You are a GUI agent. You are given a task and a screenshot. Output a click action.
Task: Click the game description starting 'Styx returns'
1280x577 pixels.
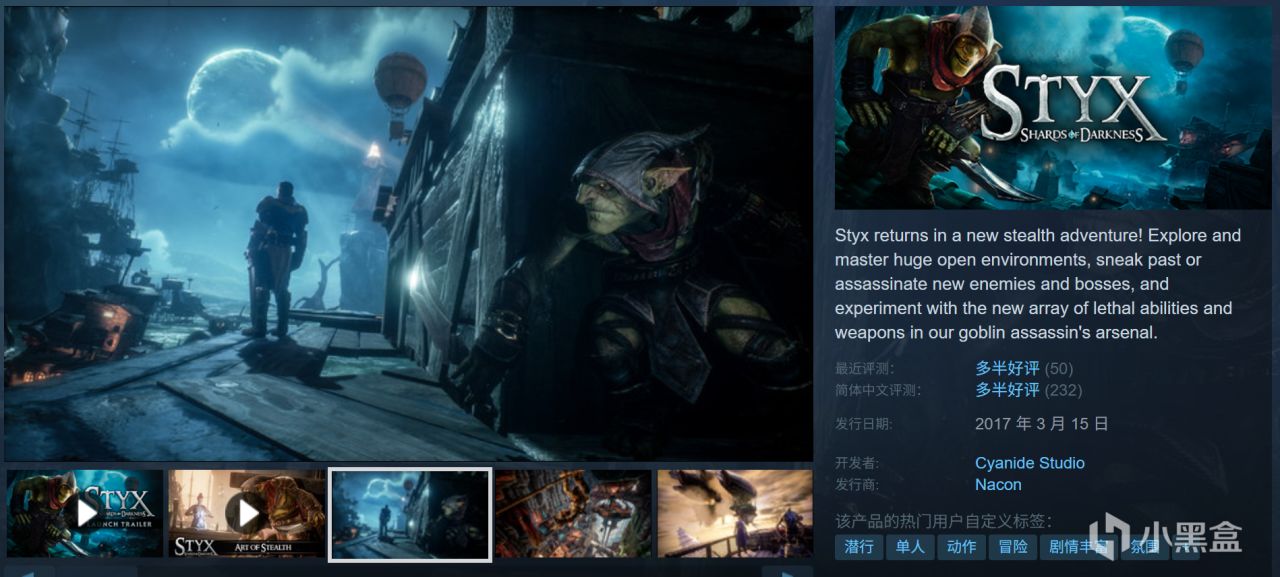tap(1038, 284)
